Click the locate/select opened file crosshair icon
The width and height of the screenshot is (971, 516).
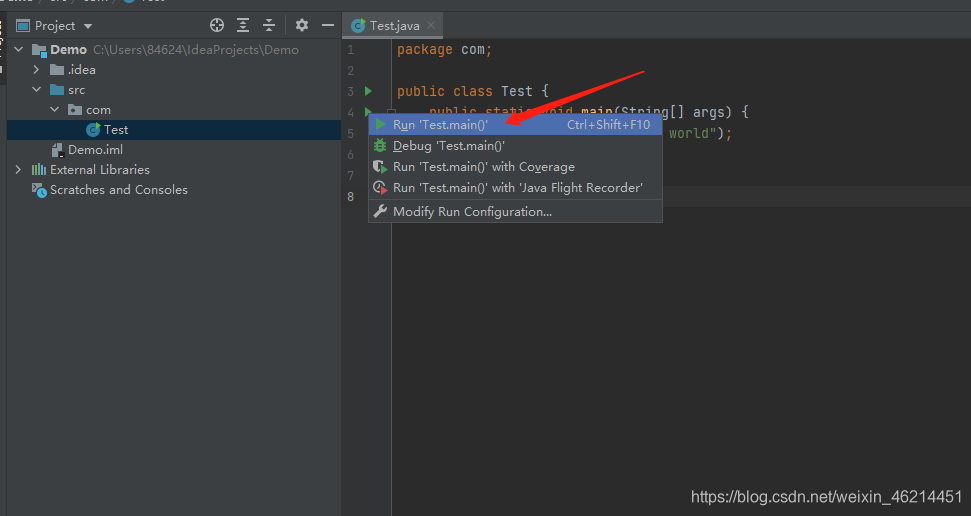tap(217, 25)
